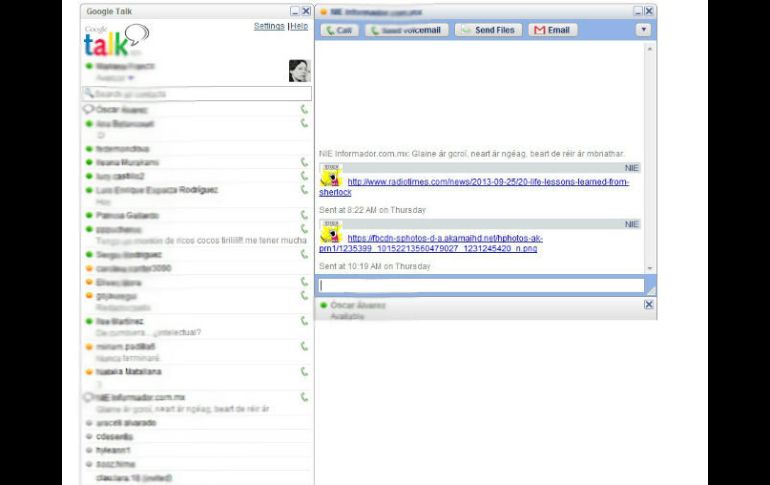The height and width of the screenshot is (485, 770).
Task: Expand the chat options dropdown arrow
Action: point(643,30)
